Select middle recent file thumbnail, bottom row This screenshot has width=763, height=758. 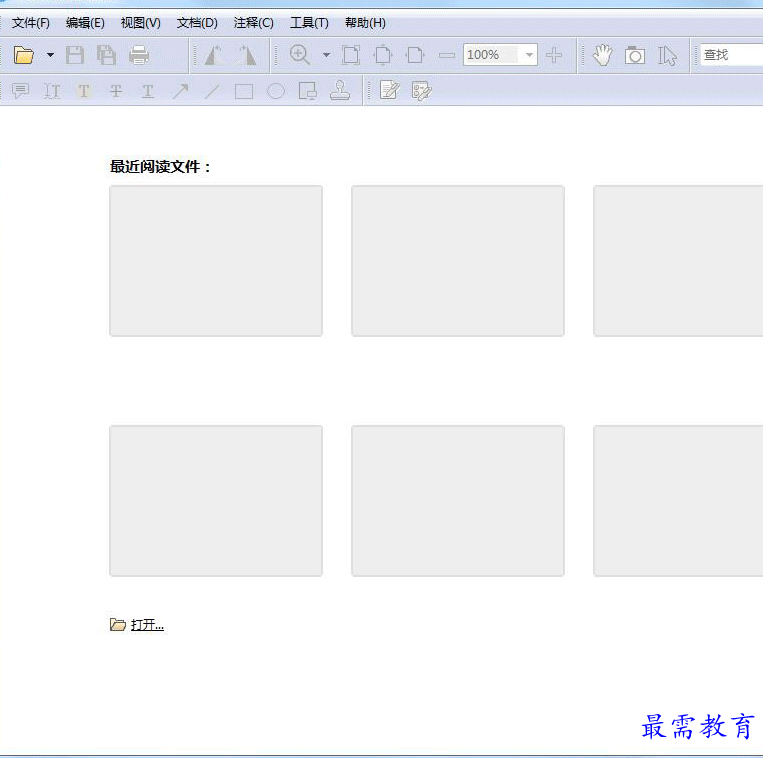458,501
